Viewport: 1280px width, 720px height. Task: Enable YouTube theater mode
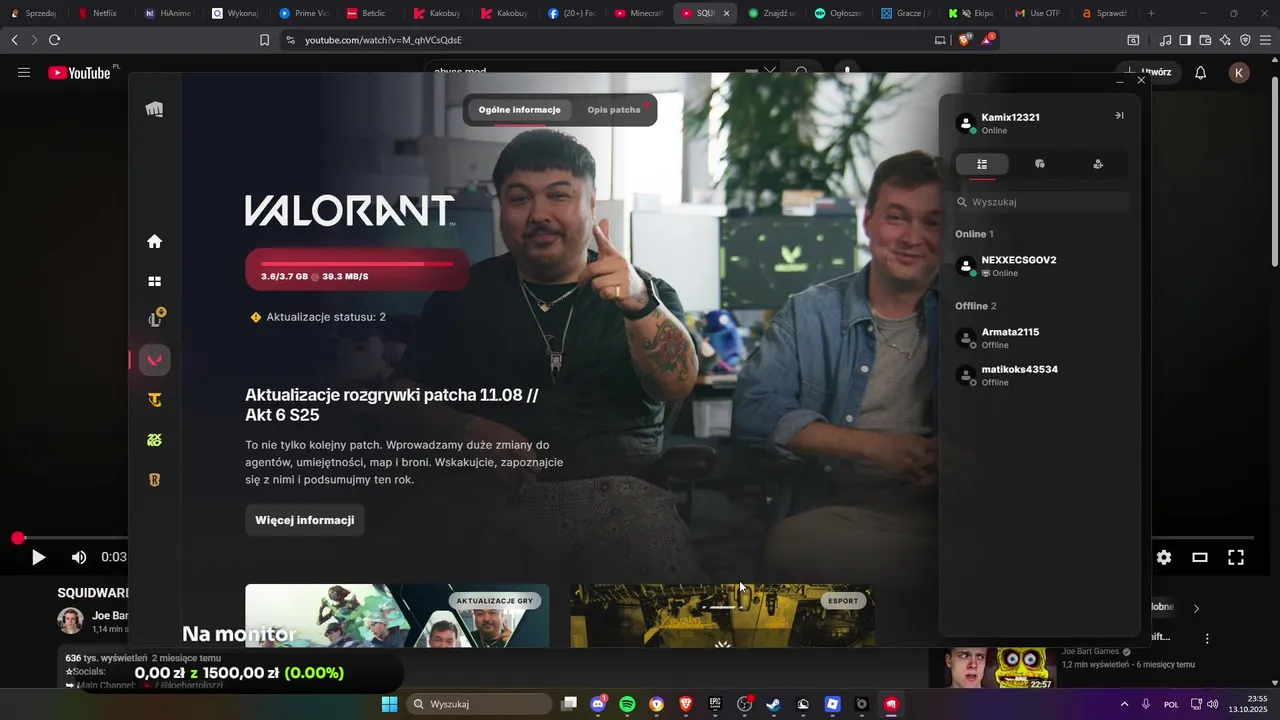point(1200,558)
